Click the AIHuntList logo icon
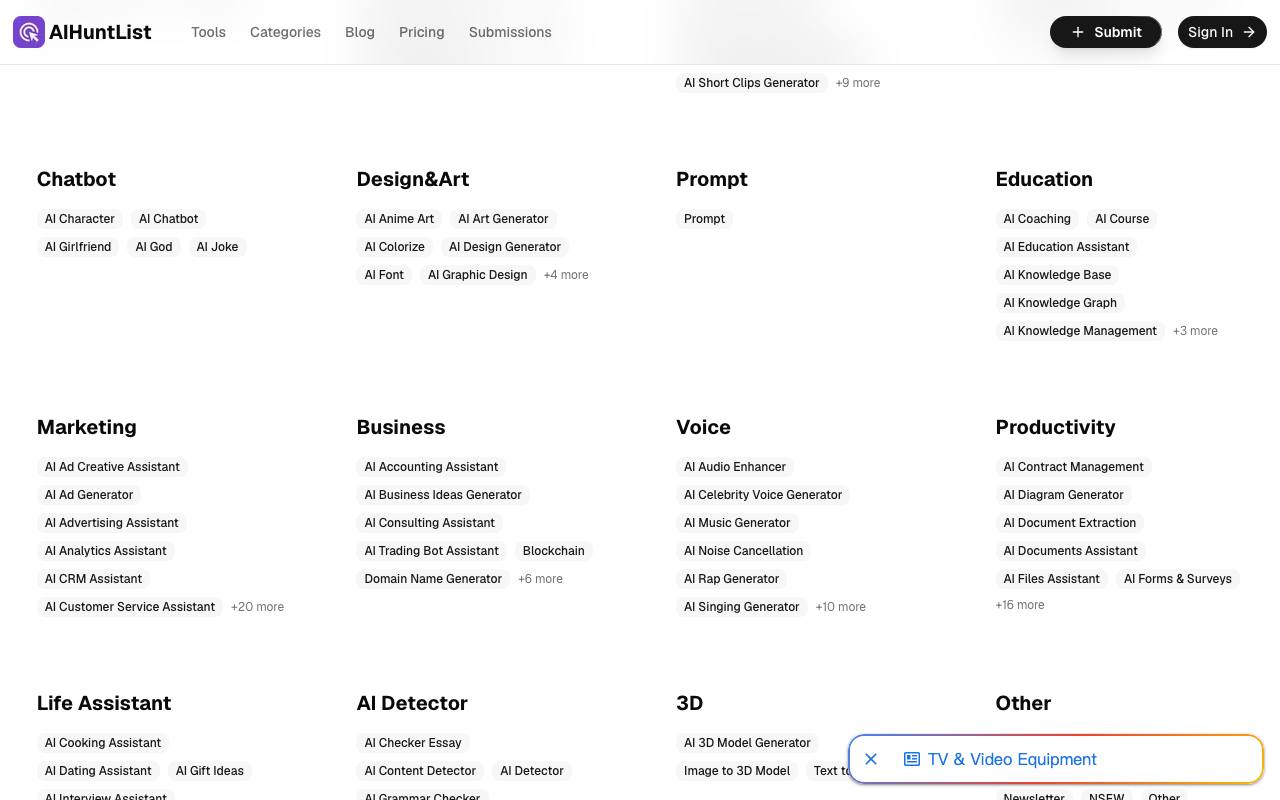The height and width of the screenshot is (800, 1280). click(x=29, y=32)
